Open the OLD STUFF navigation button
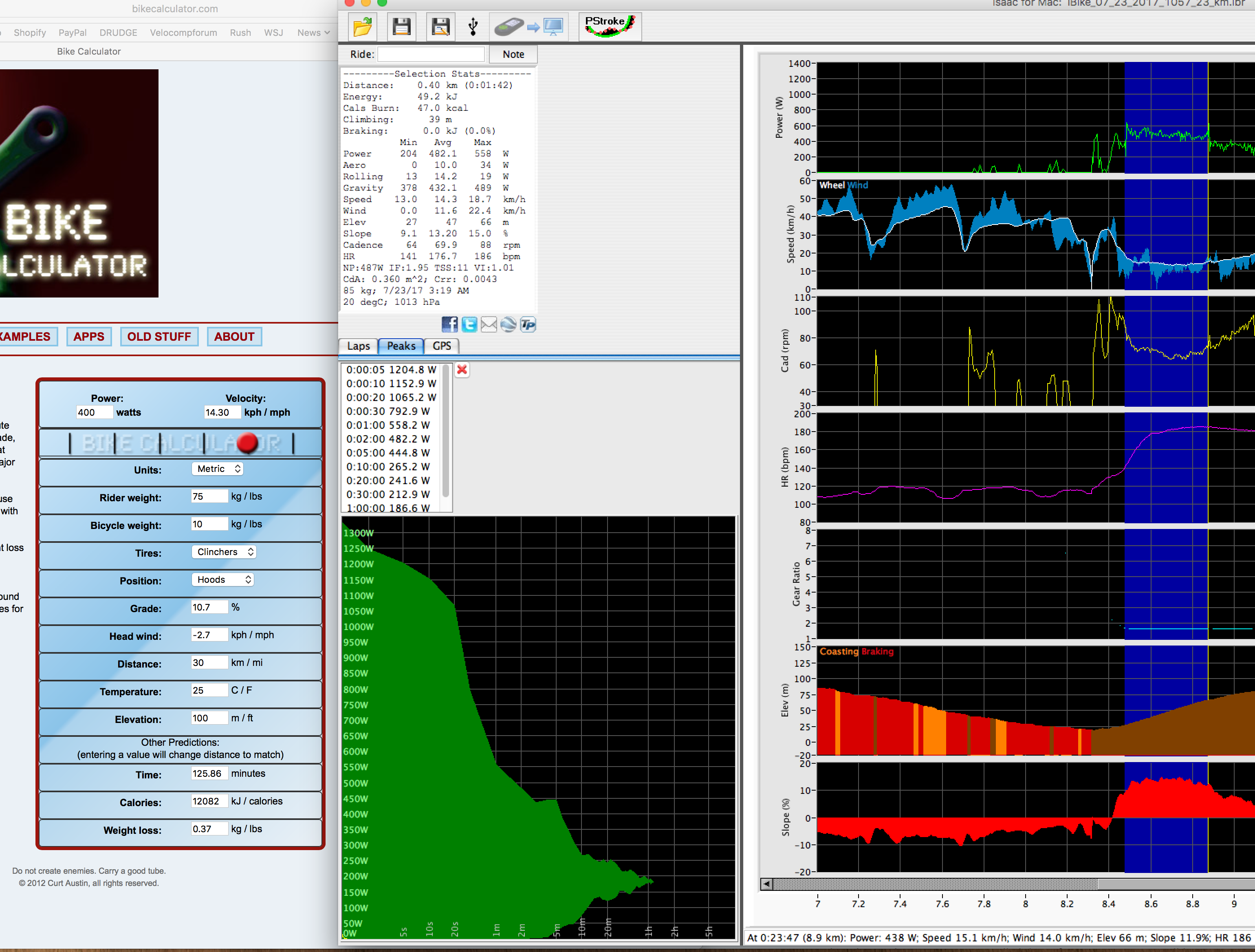The width and height of the screenshot is (1255, 952). tap(159, 337)
